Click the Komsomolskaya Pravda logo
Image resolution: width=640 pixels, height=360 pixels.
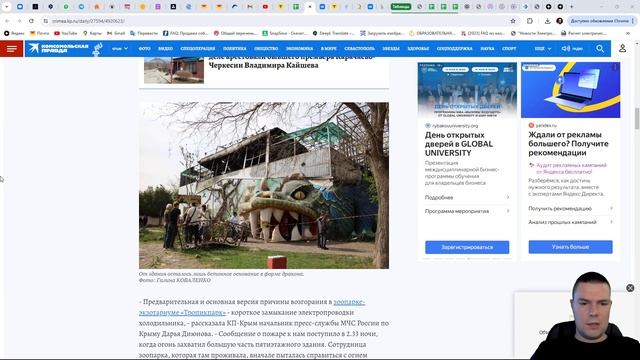(x=59, y=49)
